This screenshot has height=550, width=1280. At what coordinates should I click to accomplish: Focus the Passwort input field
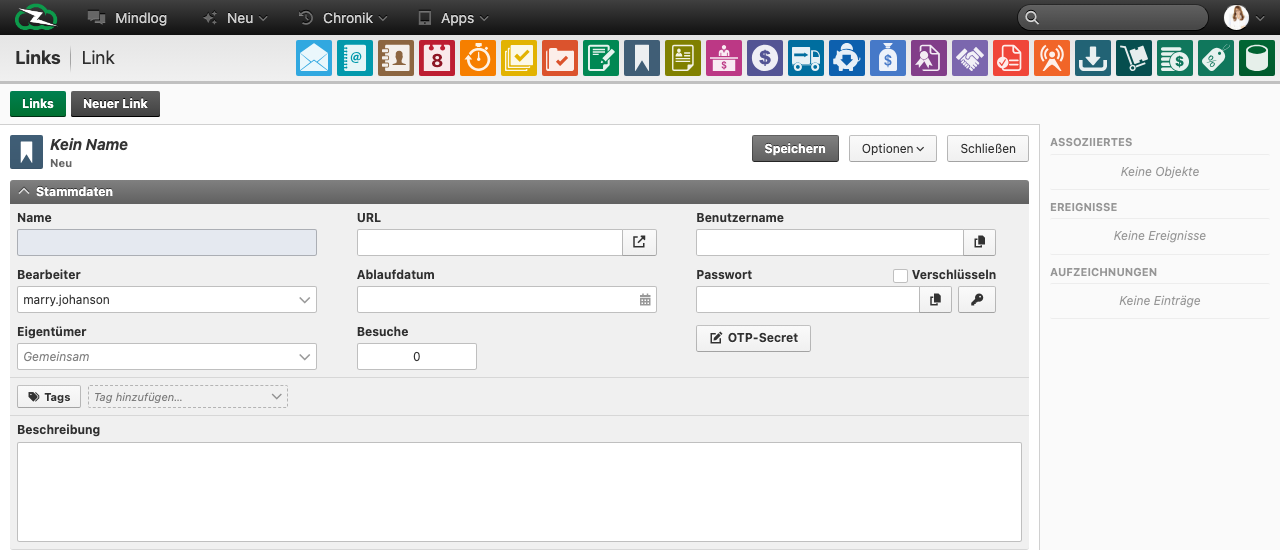pyautogui.click(x=808, y=299)
